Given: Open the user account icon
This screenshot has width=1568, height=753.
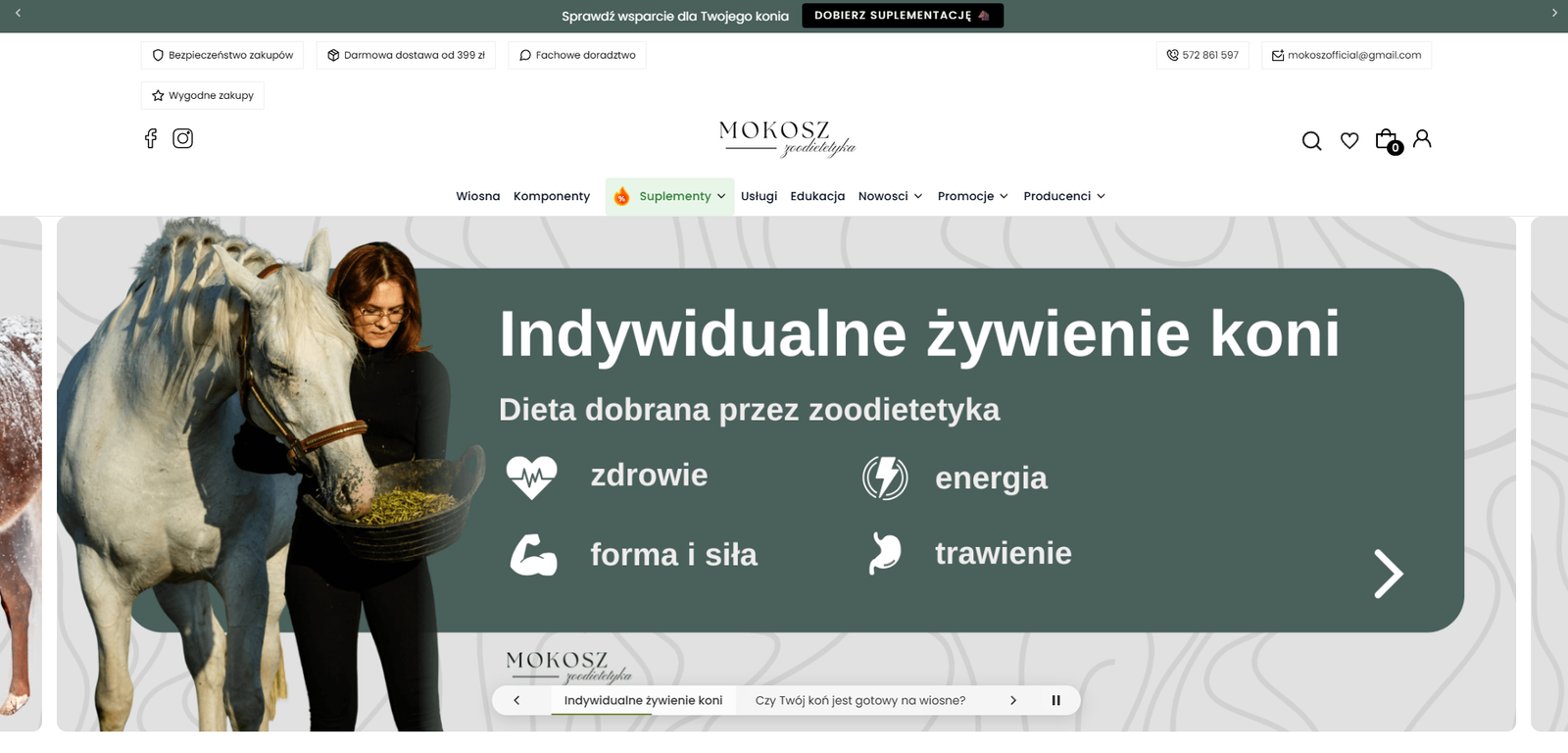Looking at the screenshot, I should point(1422,139).
